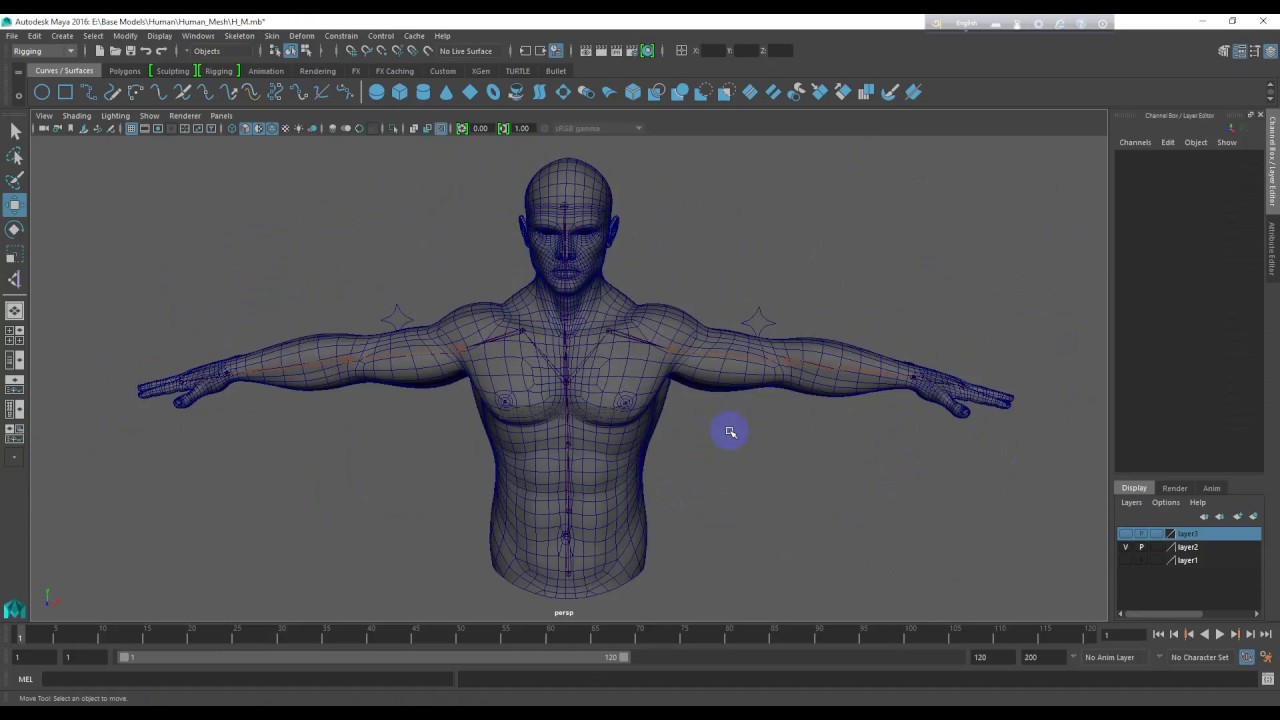The width and height of the screenshot is (1280, 720).
Task: Switch to the Rotate tool
Action: coord(15,229)
